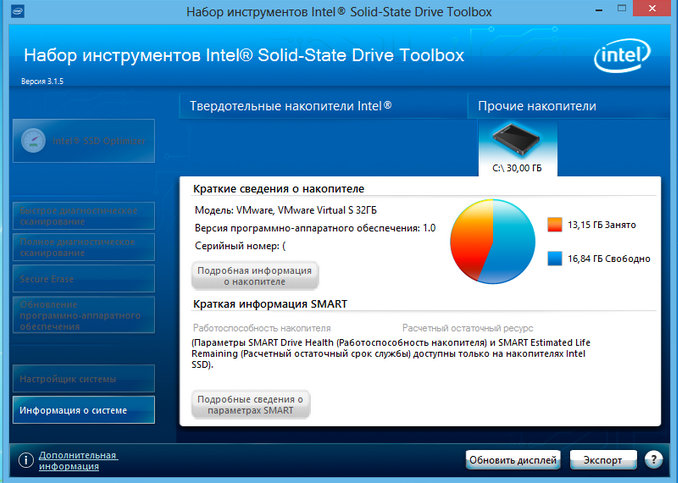Viewport: 678px width, 483px height.
Task: Open Настройщик системы
Action: pyautogui.click(x=84, y=379)
